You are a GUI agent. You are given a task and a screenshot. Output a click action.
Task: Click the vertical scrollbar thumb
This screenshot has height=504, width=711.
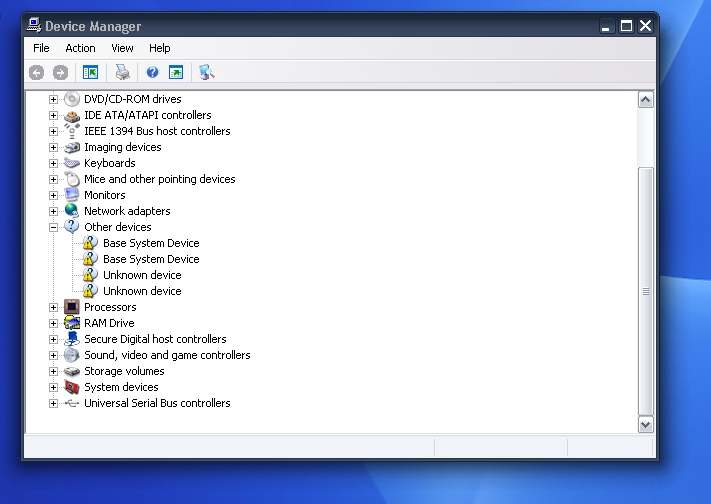[x=646, y=291]
